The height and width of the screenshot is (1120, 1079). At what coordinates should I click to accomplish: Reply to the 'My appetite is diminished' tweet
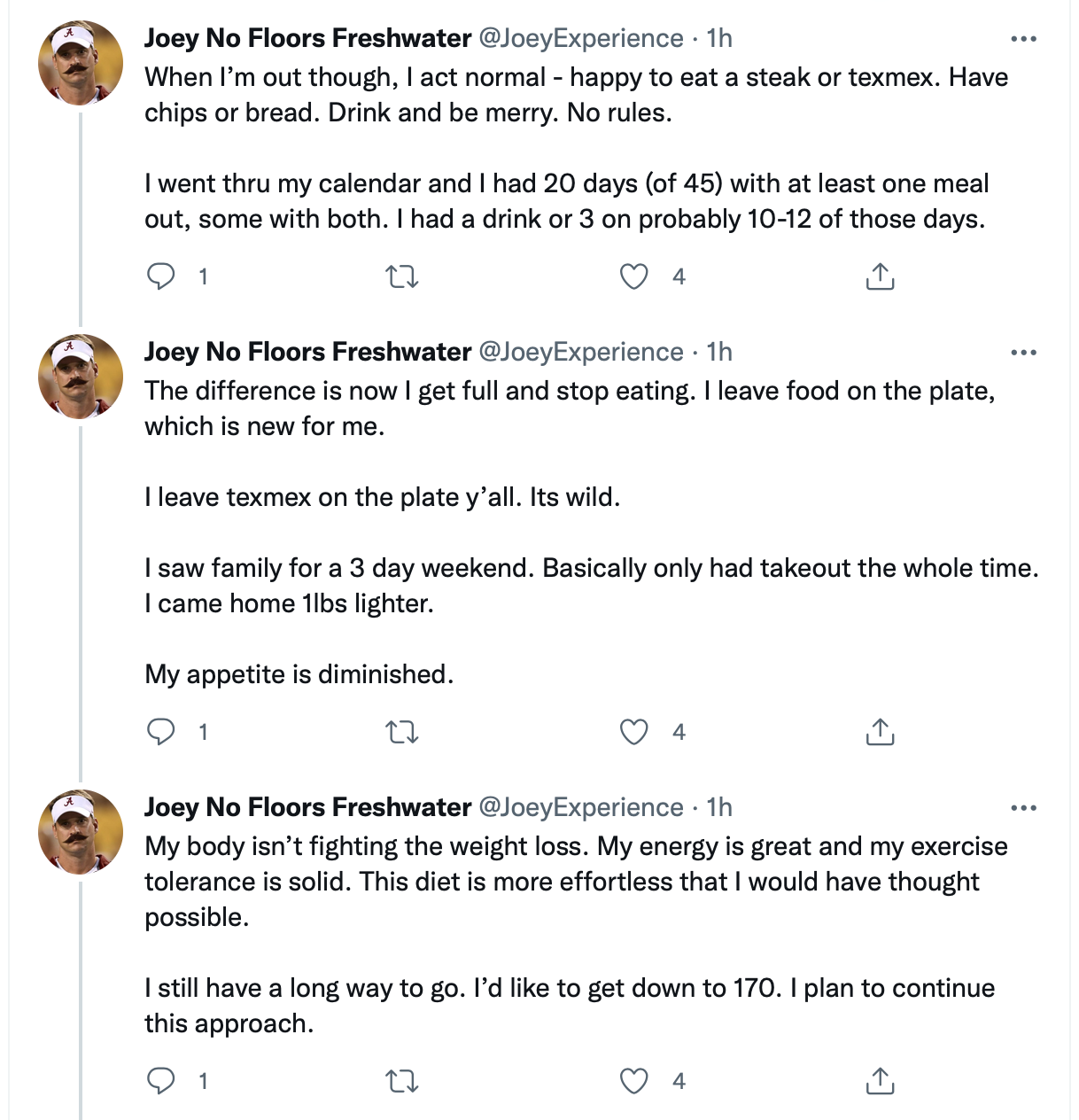(x=161, y=733)
